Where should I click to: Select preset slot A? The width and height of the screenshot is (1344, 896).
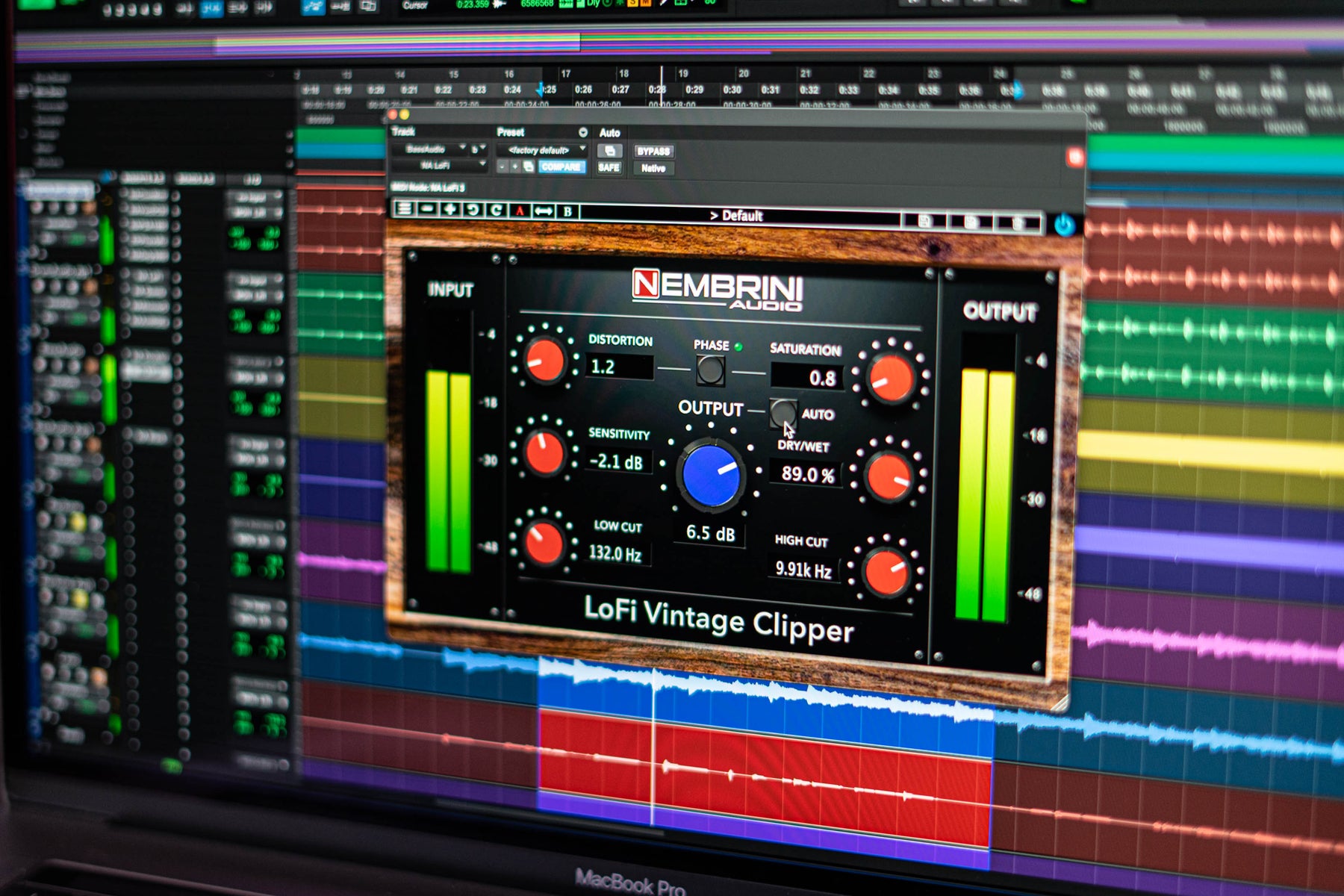520,211
